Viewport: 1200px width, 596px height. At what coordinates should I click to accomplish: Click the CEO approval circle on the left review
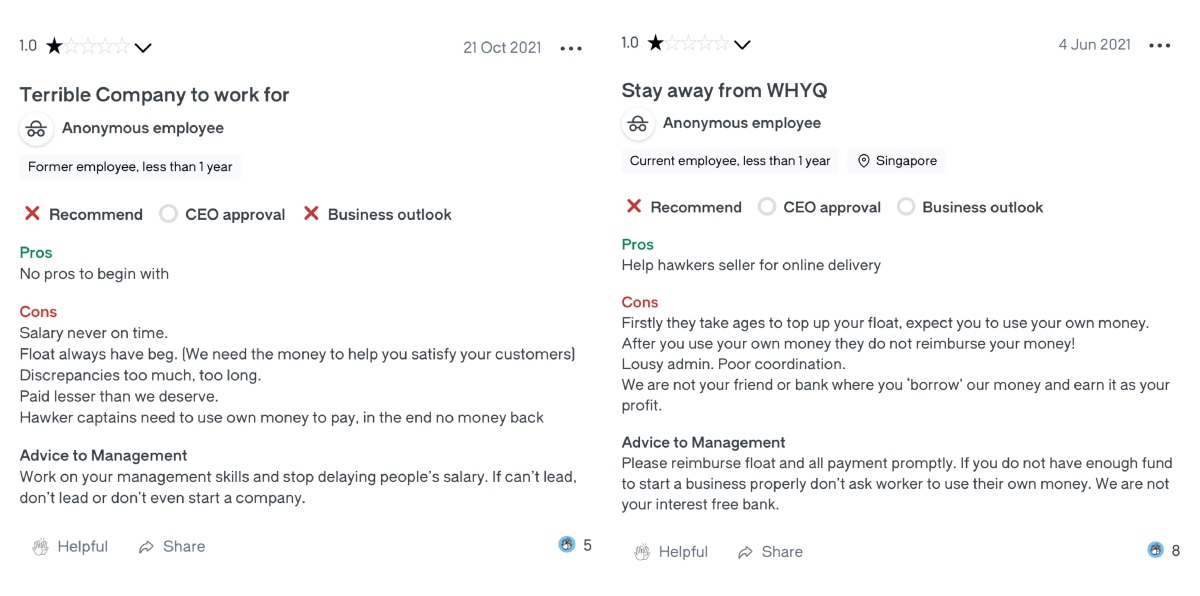tap(168, 214)
